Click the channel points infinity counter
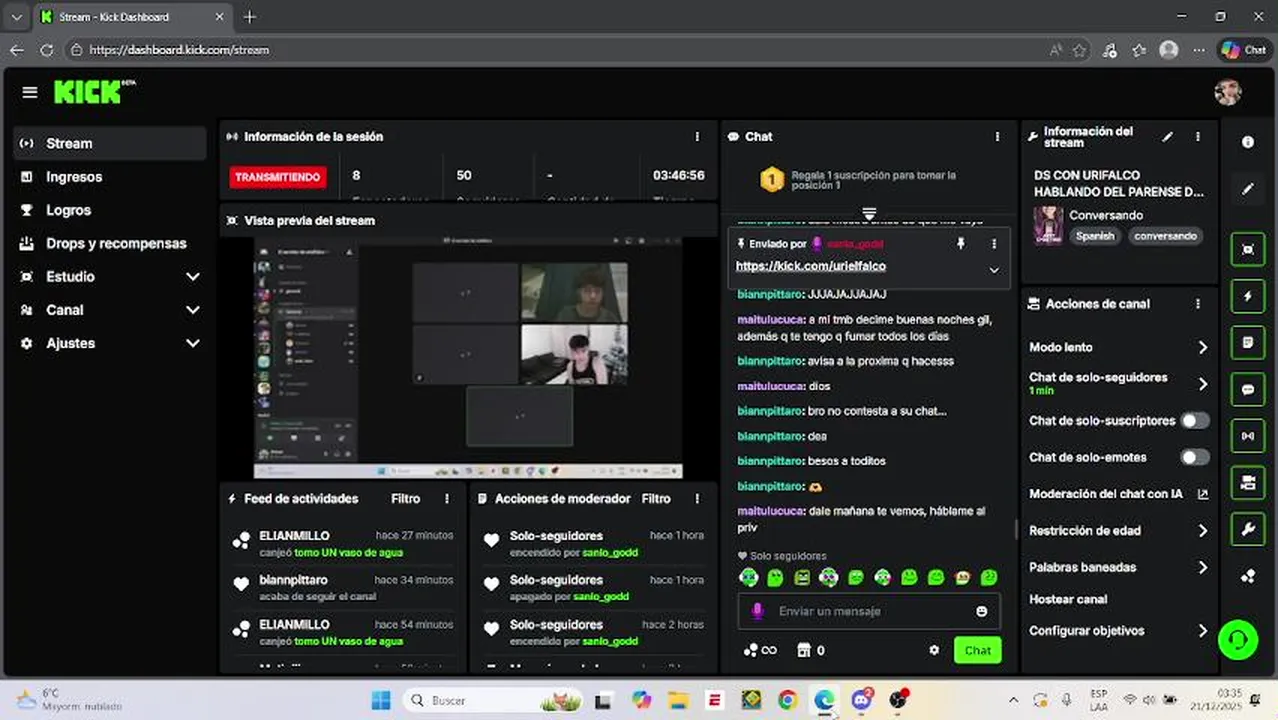Image resolution: width=1278 pixels, height=720 pixels. (x=760, y=650)
